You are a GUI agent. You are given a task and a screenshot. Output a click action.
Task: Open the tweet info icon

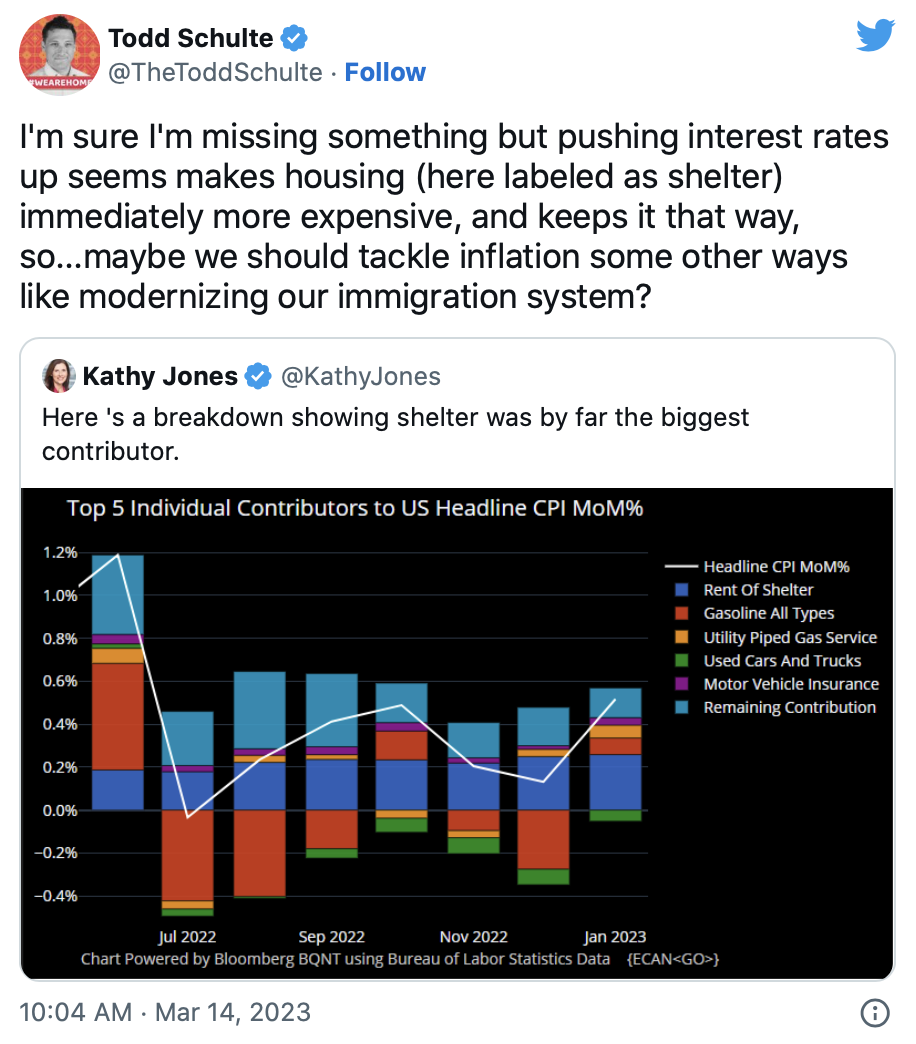pos(875,1012)
